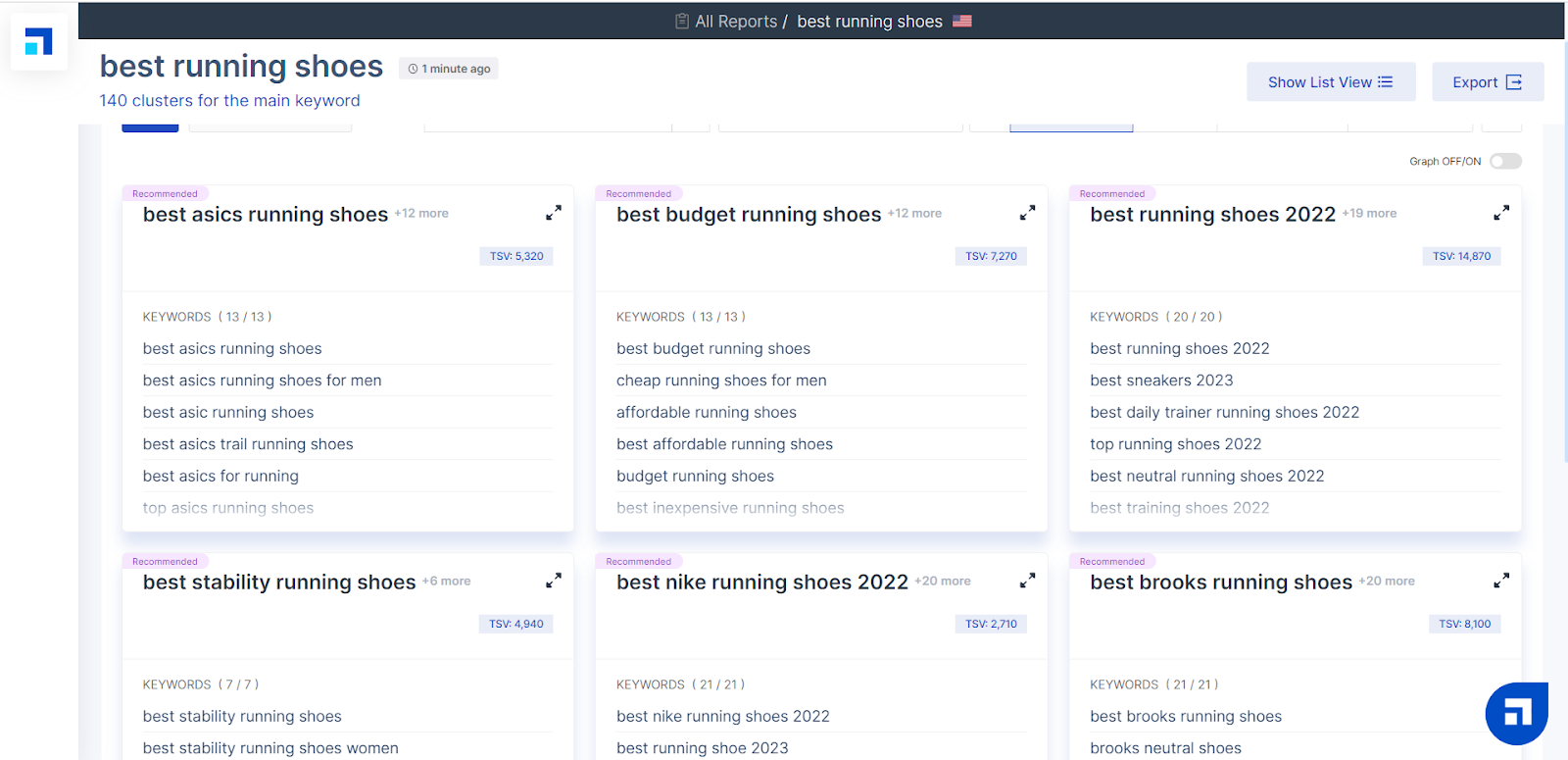
Task: Expand the best budget running shoes card
Action: [x=1027, y=213]
